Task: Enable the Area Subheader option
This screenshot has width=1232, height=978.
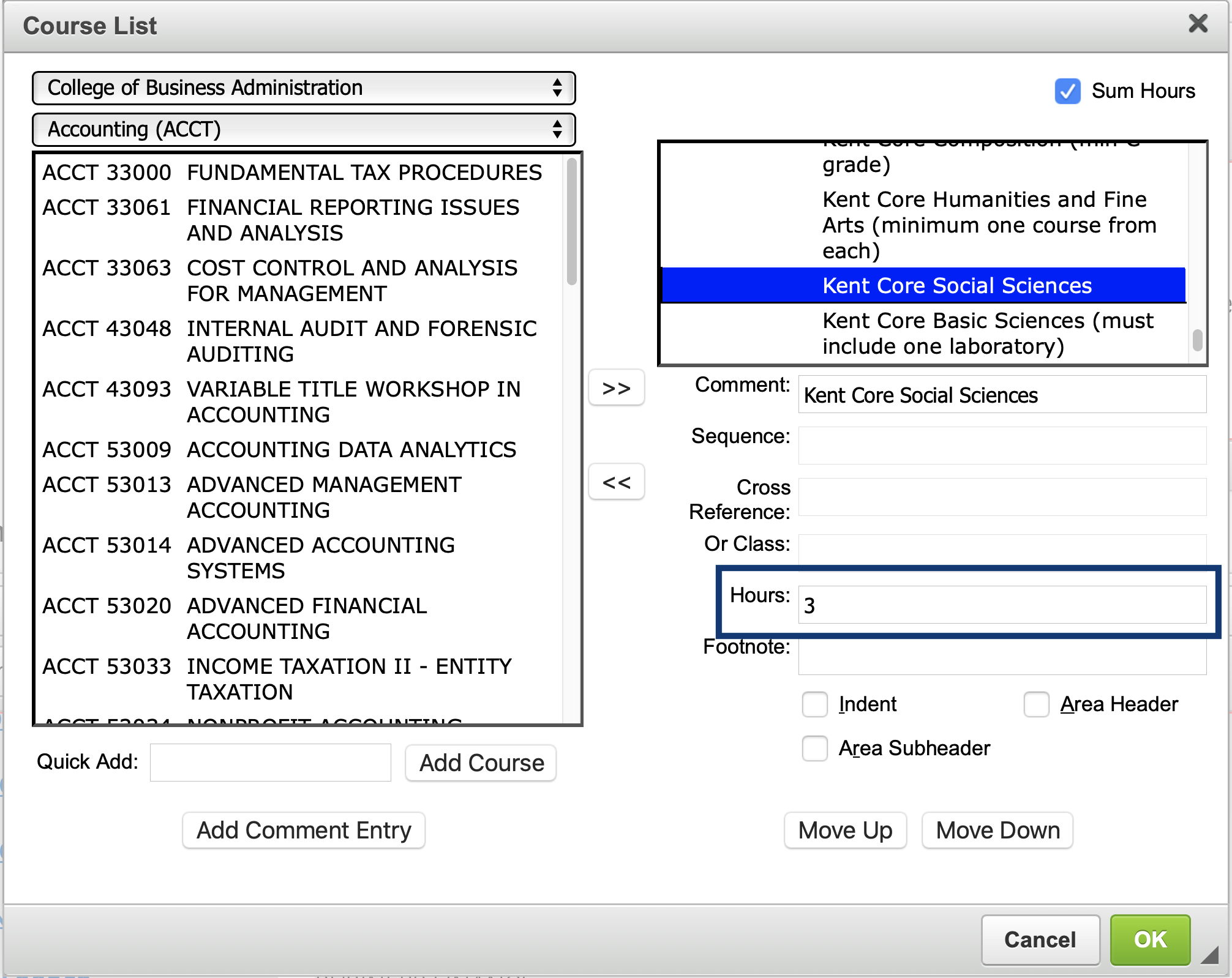Action: point(814,748)
